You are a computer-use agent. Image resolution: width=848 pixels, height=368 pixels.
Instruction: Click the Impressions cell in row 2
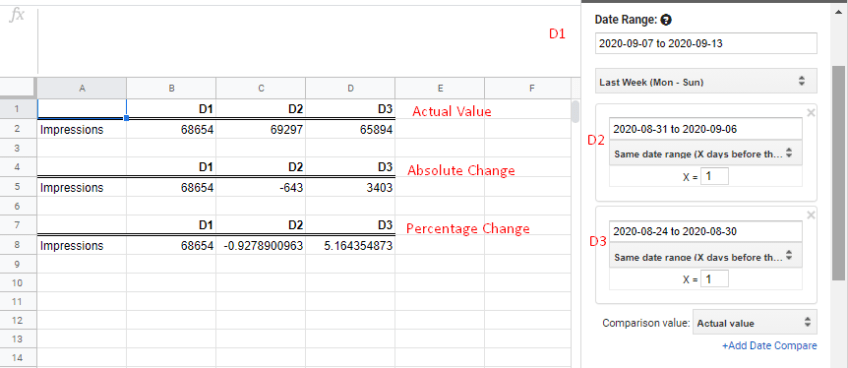pyautogui.click(x=82, y=130)
